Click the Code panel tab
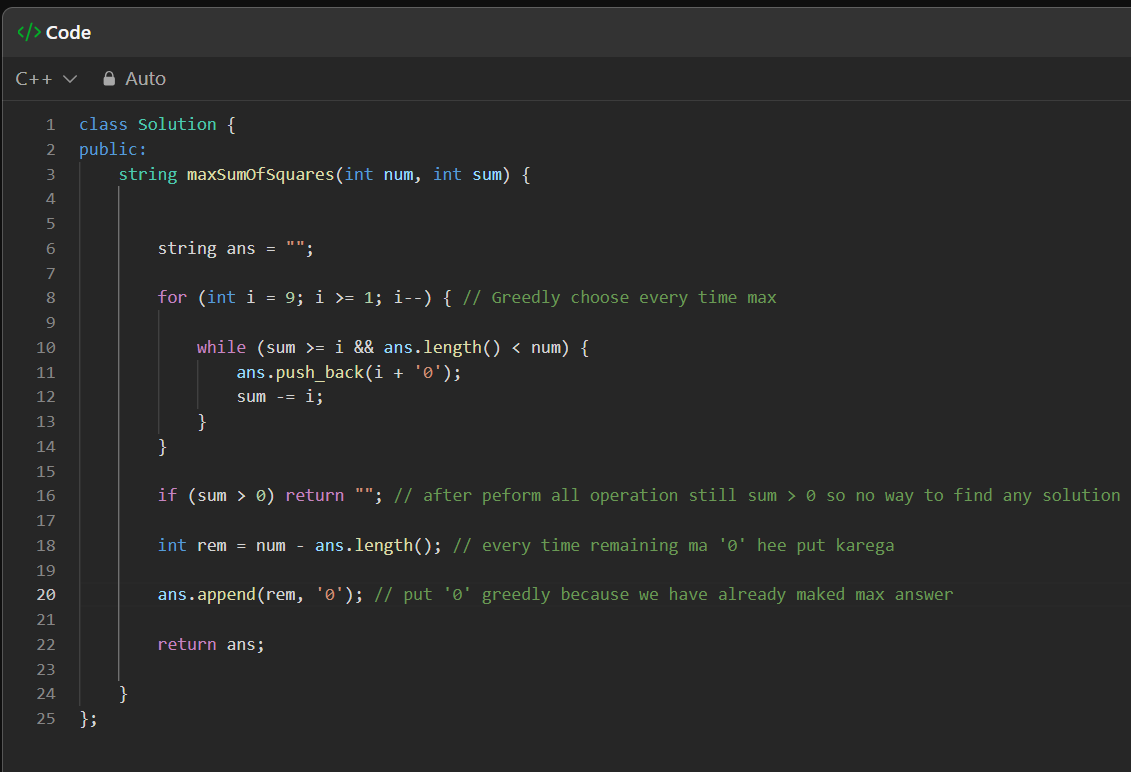The image size is (1131, 772). tap(54, 32)
